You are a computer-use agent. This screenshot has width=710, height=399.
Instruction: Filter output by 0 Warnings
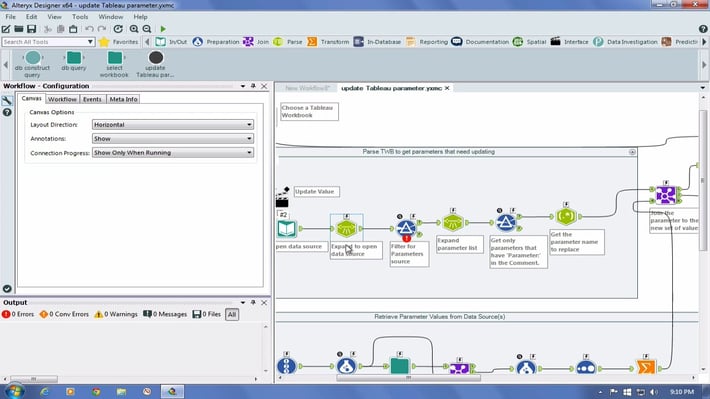pos(116,314)
